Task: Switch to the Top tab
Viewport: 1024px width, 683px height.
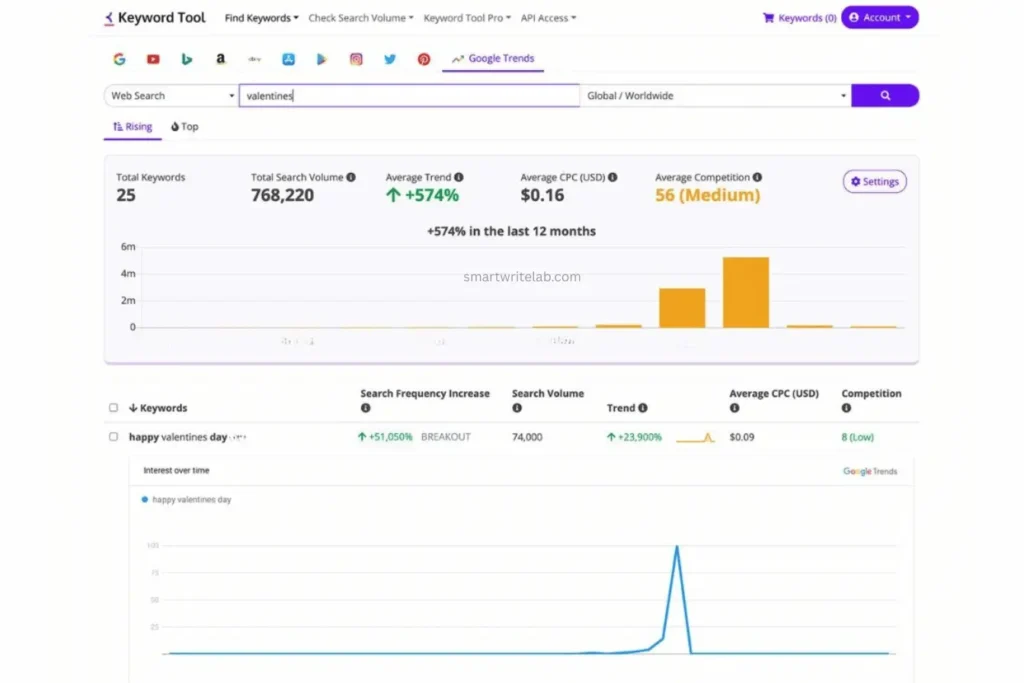Action: coord(185,127)
